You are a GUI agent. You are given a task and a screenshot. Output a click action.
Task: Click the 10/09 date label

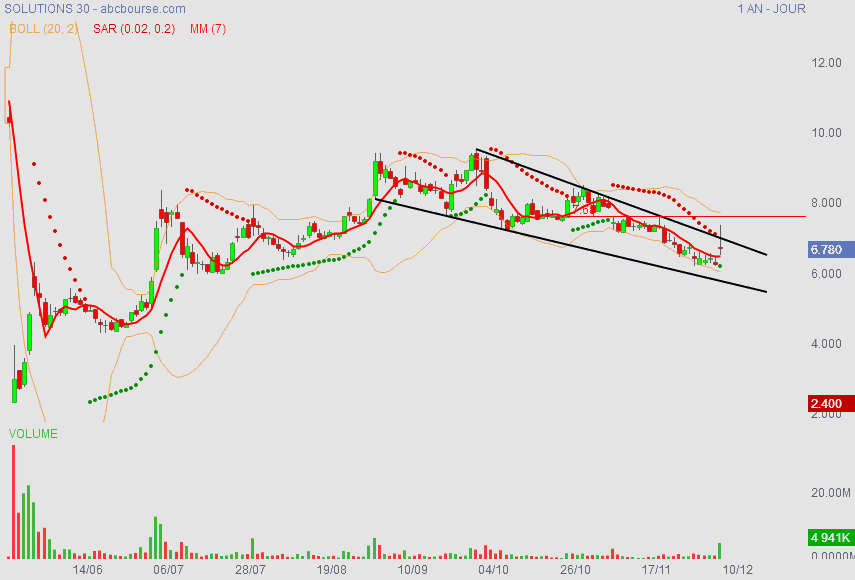coord(412,570)
